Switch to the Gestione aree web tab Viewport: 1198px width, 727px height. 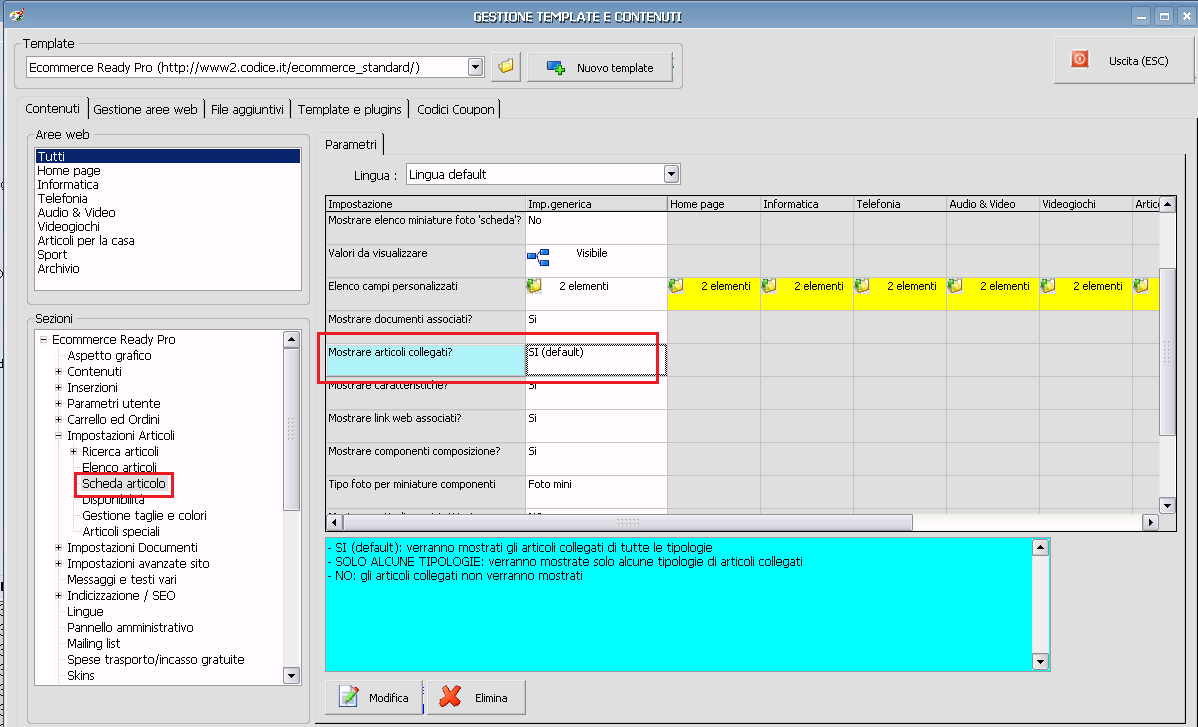(145, 109)
